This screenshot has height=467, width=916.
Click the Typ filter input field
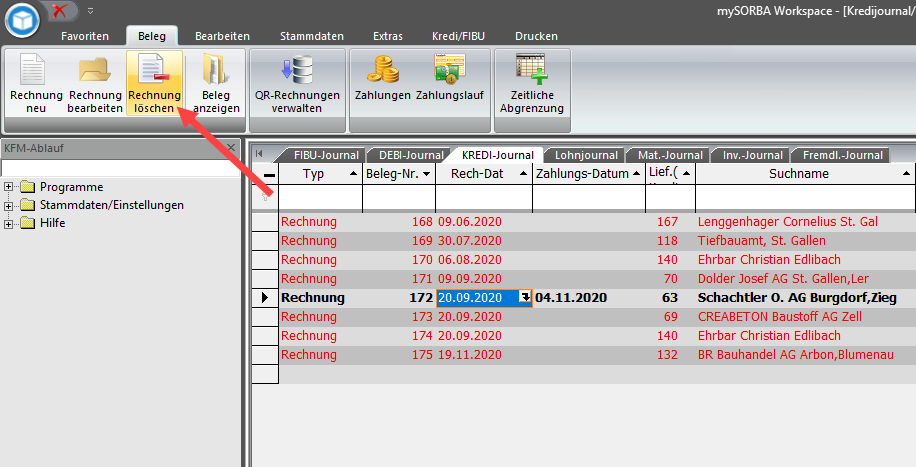click(x=321, y=198)
